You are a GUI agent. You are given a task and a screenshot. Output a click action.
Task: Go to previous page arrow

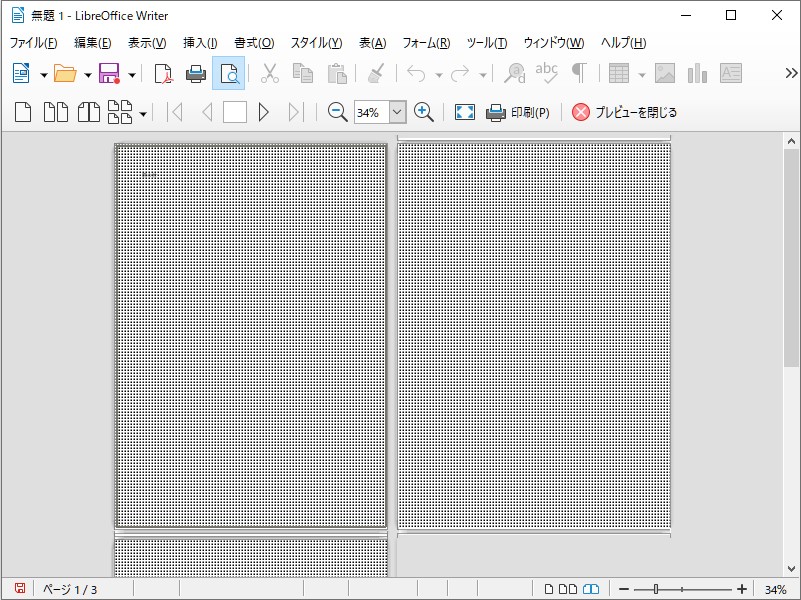[x=207, y=112]
